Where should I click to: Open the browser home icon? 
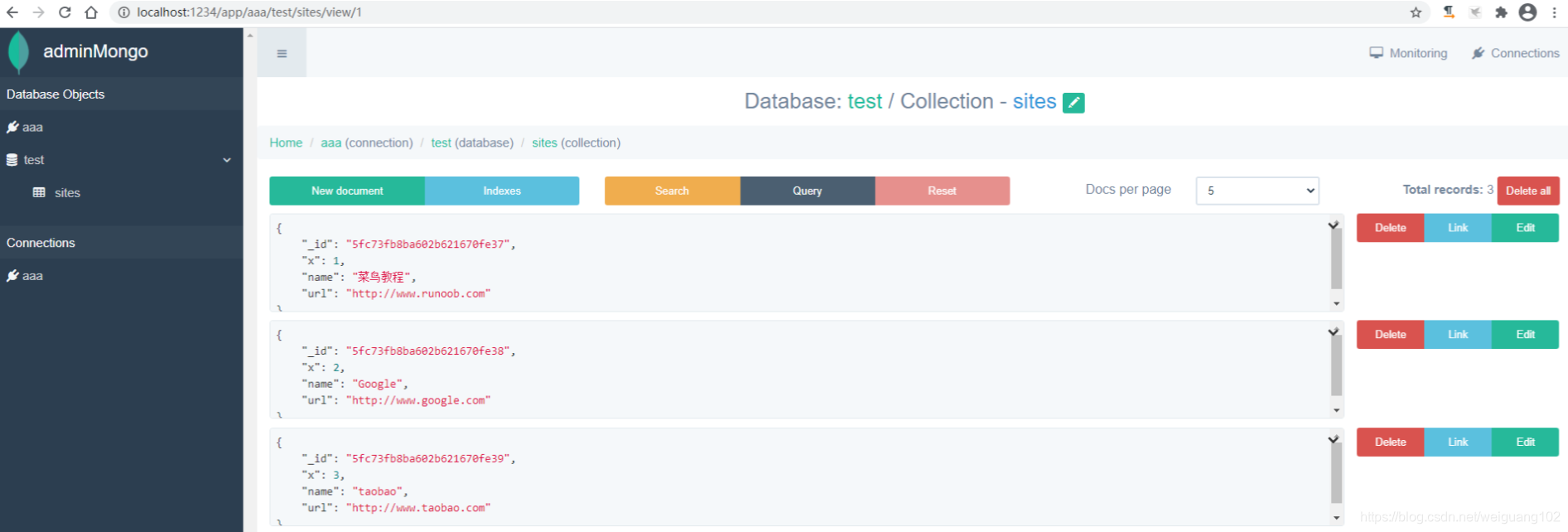click(x=91, y=12)
